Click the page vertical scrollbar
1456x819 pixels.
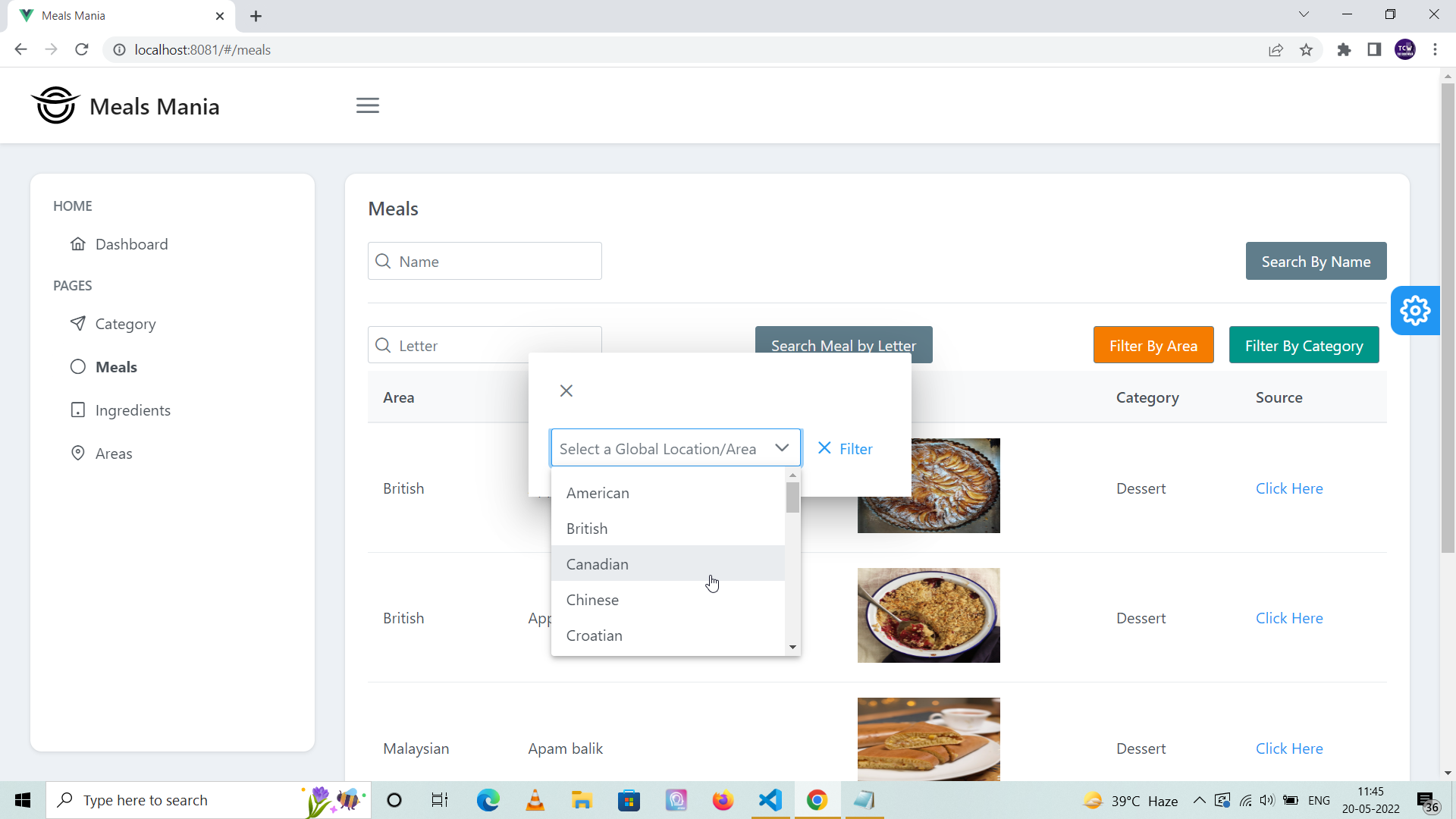[1448, 318]
